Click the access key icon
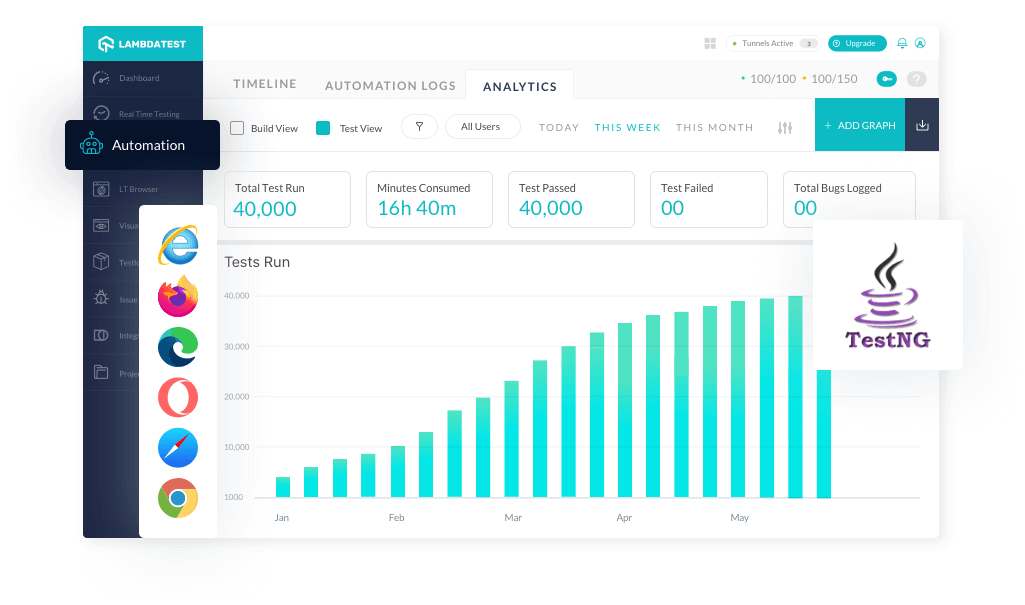The width and height of the screenshot is (1025, 605). (x=886, y=79)
